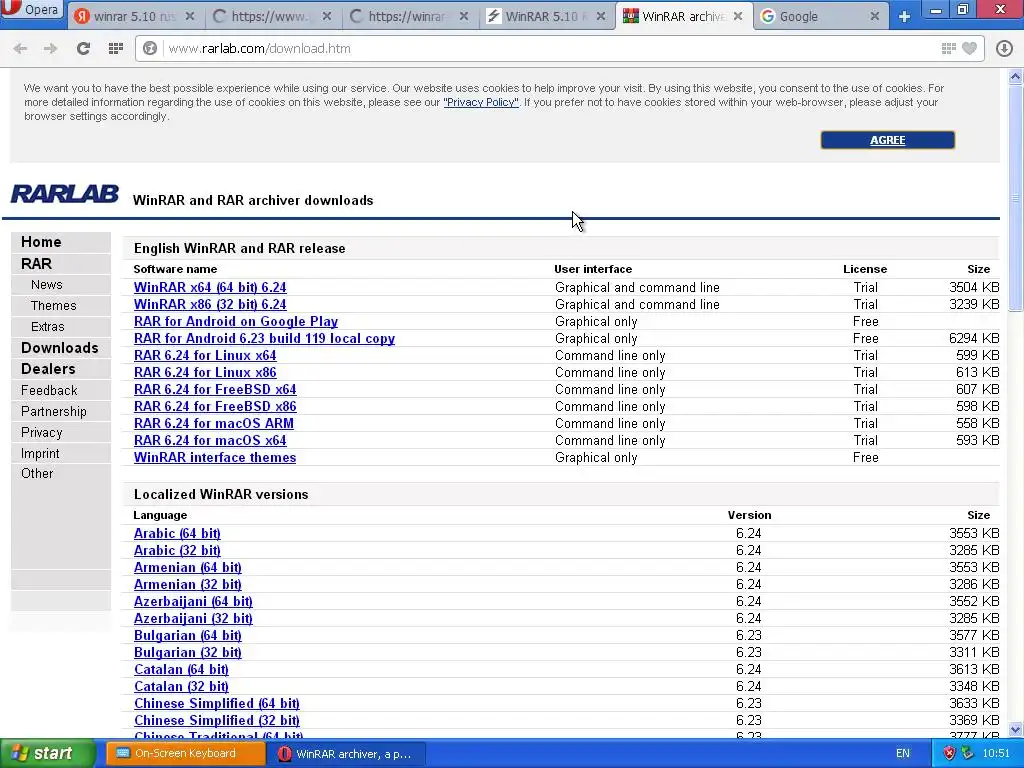Download Bulgarian (64 bit) version
Image resolution: width=1024 pixels, height=768 pixels.
click(187, 635)
